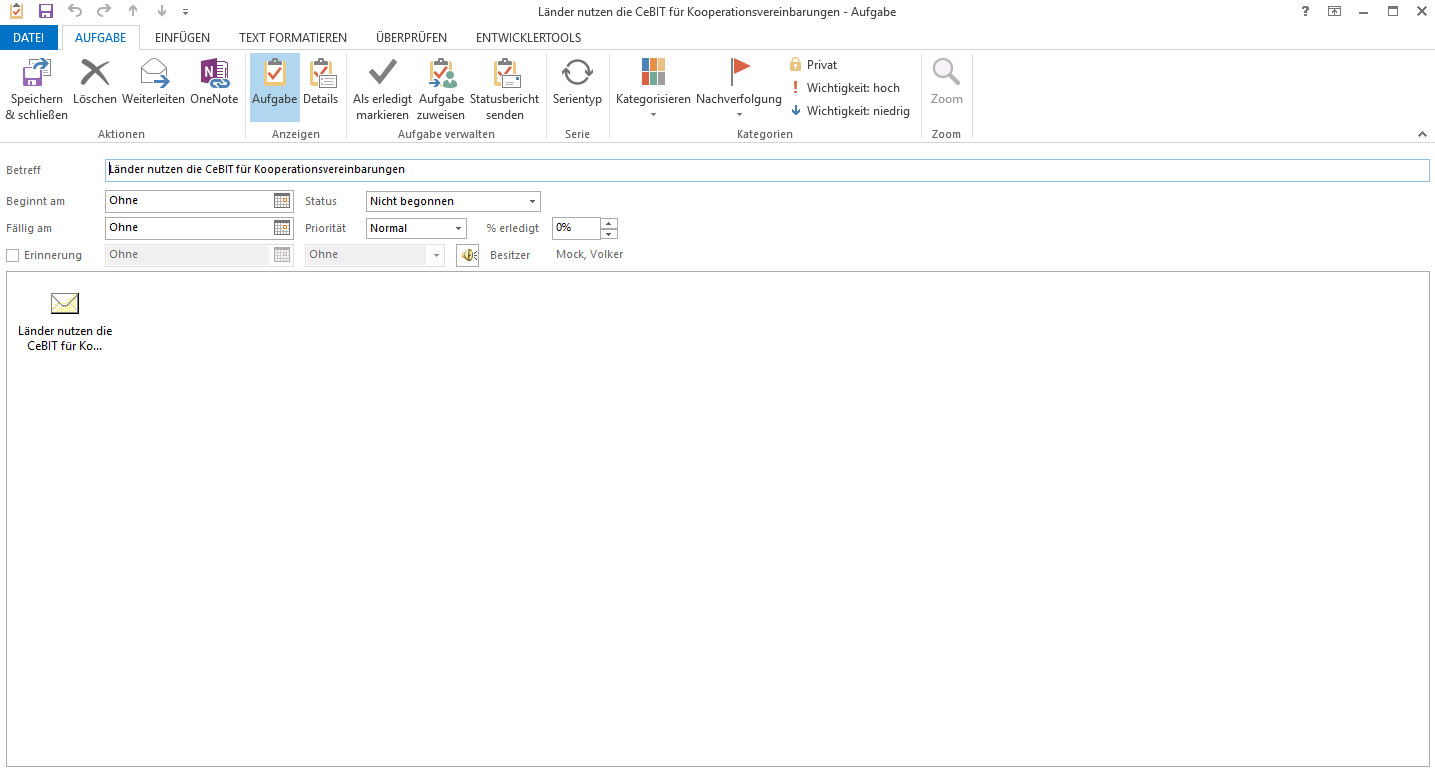Screen dimensions: 1435x772
Task: Open Fällig am calendar picker
Action: 282,228
